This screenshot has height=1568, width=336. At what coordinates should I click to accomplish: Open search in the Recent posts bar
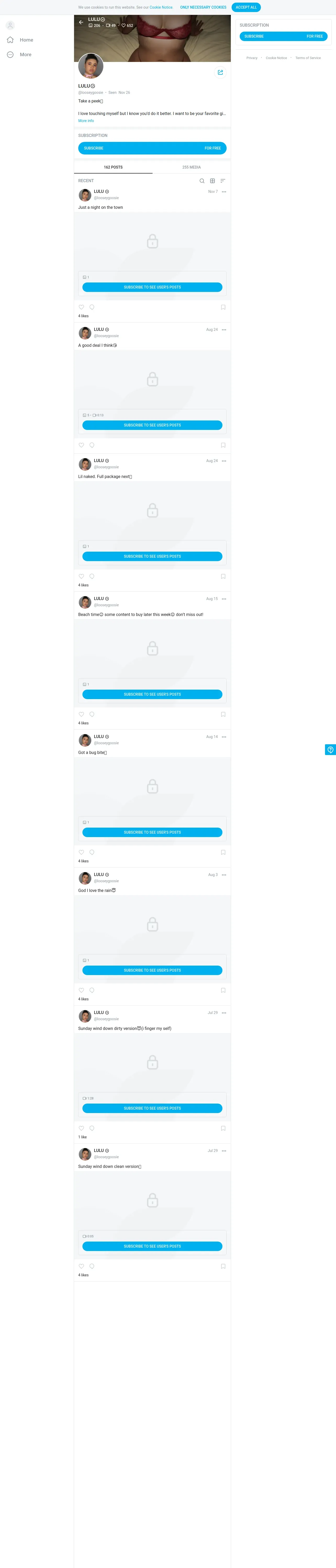(x=202, y=181)
